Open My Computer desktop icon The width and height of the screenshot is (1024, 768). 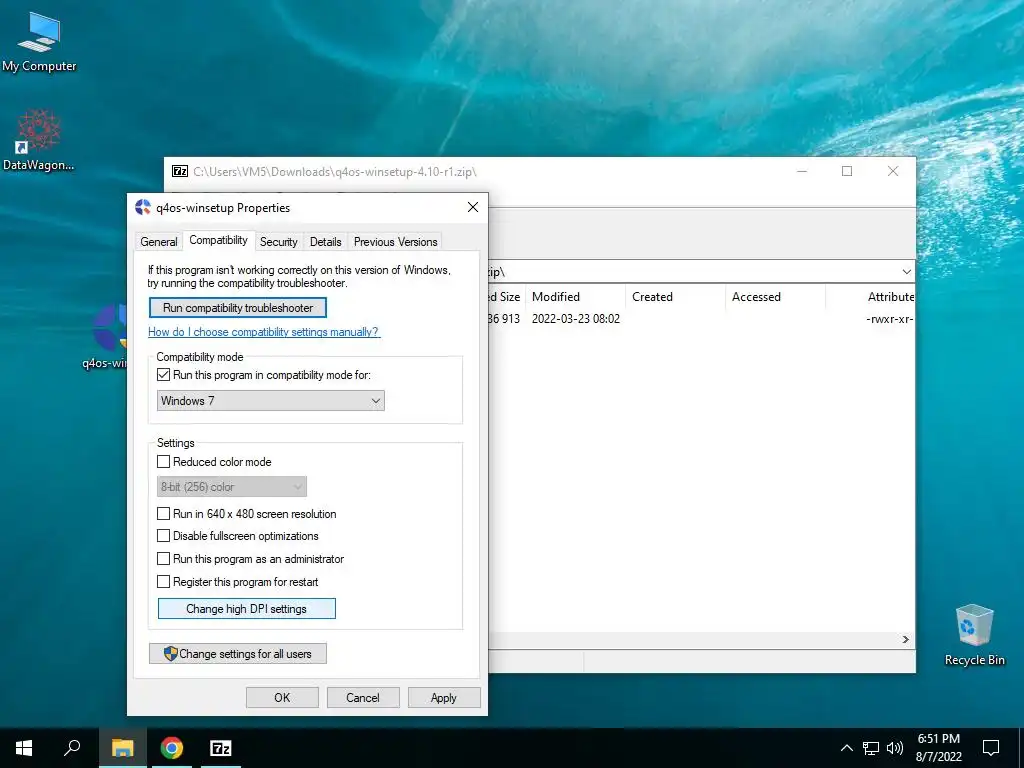click(39, 43)
